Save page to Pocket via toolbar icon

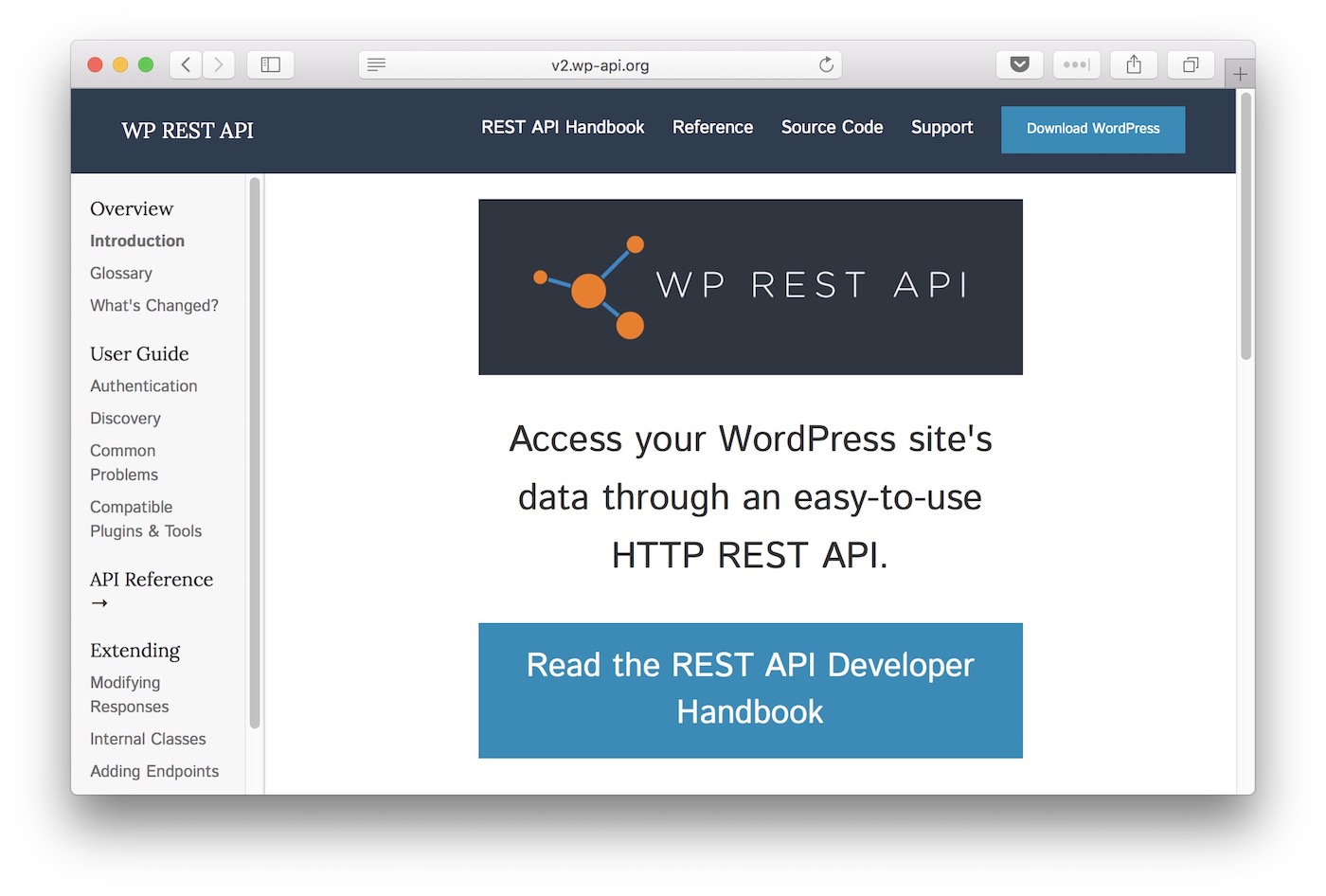point(1019,64)
